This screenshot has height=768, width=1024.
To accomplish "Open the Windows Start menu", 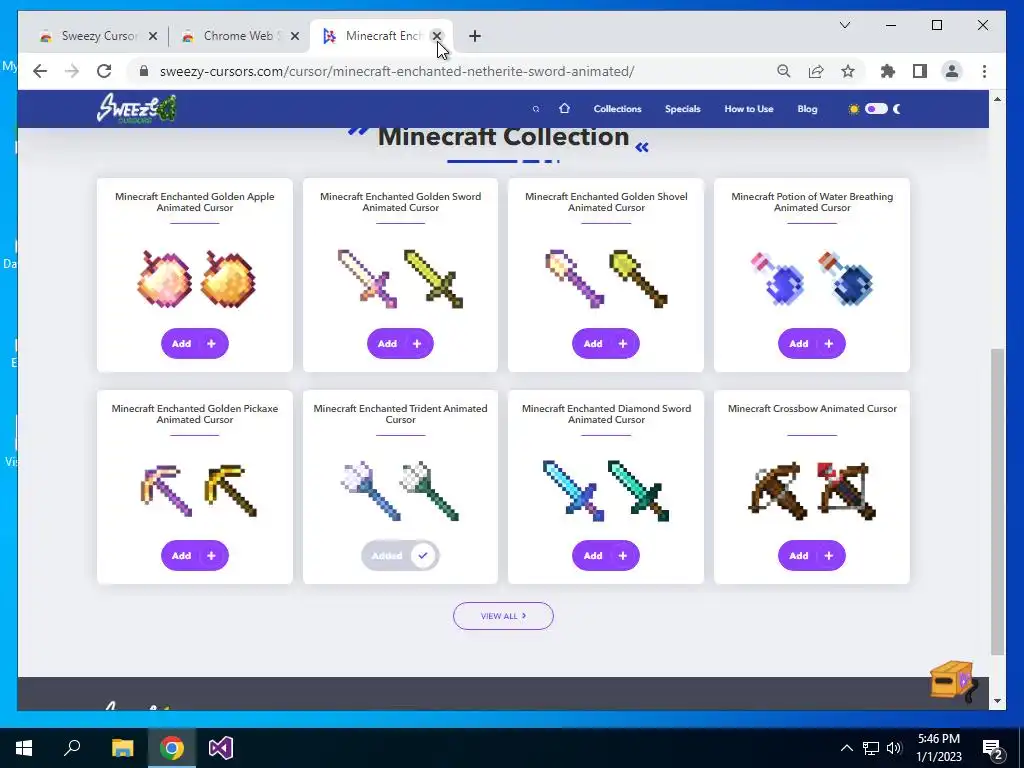I will point(24,748).
